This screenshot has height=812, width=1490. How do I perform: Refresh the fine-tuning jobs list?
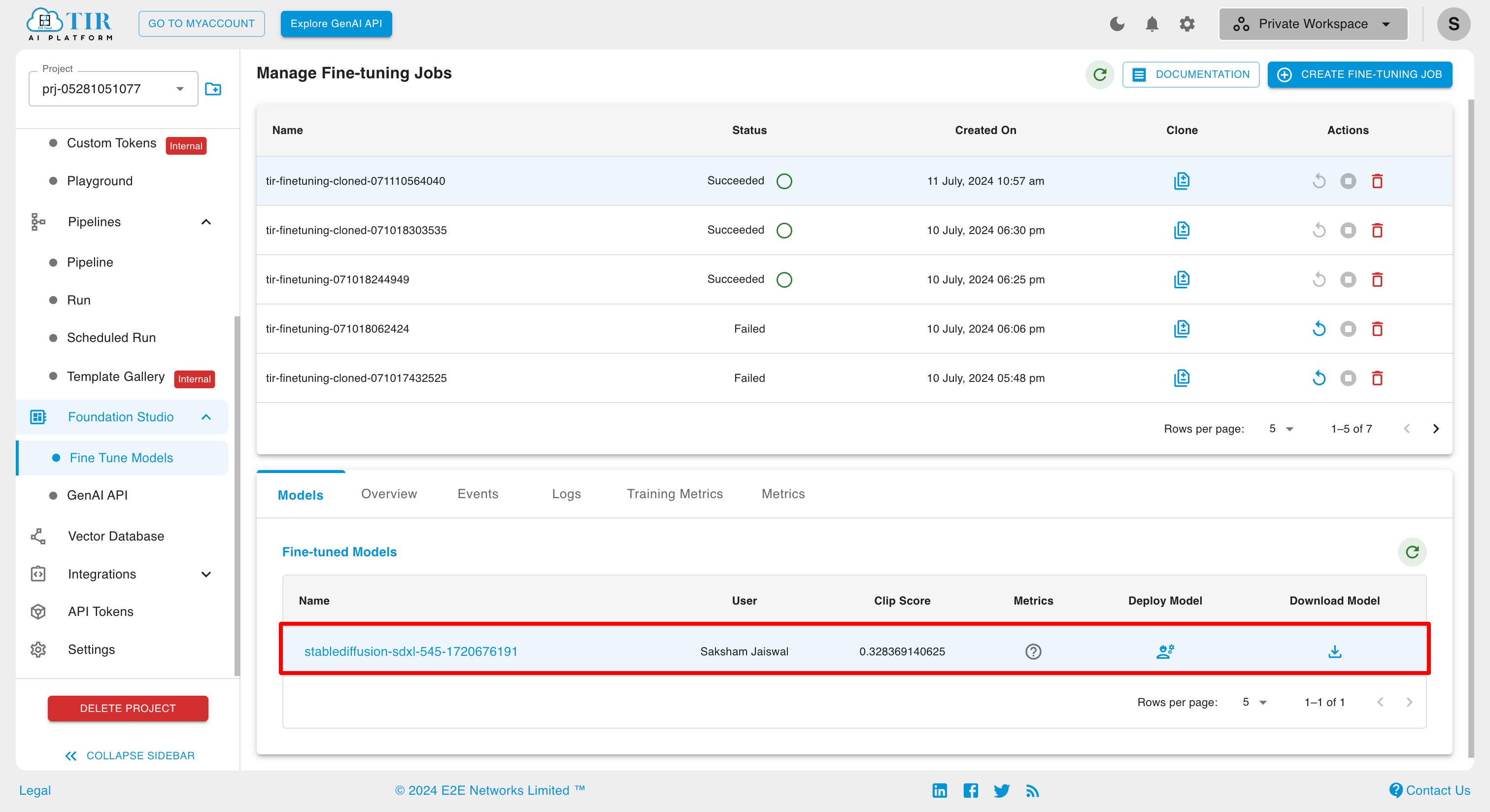pos(1100,74)
